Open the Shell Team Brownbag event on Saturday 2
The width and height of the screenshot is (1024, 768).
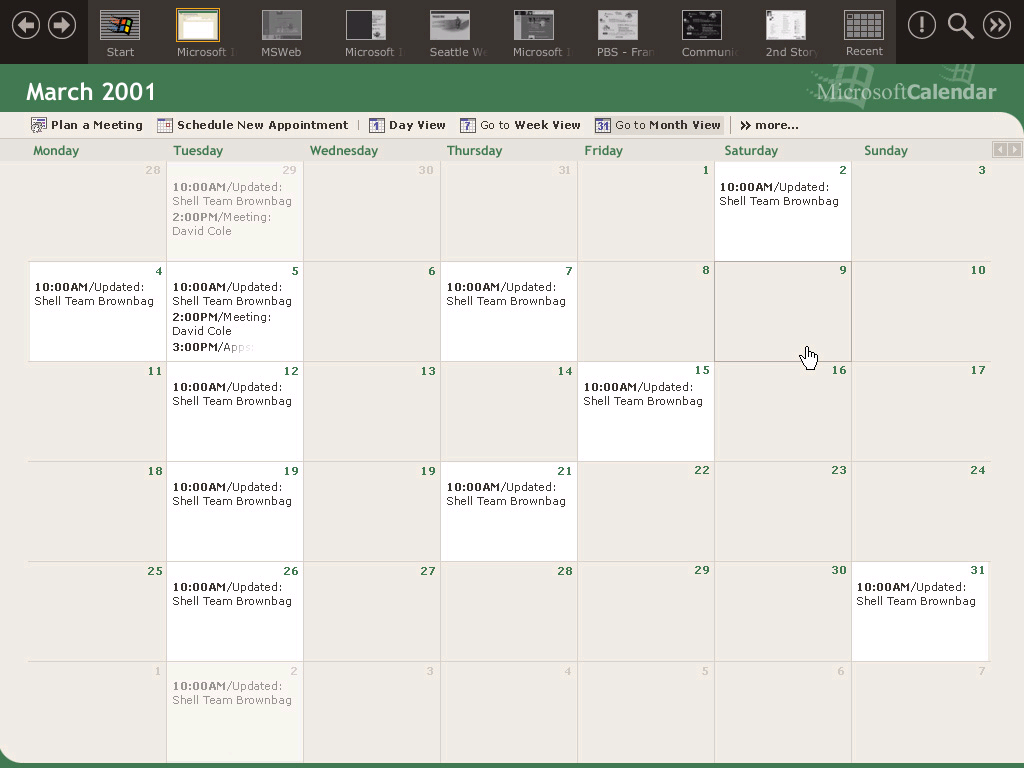779,194
